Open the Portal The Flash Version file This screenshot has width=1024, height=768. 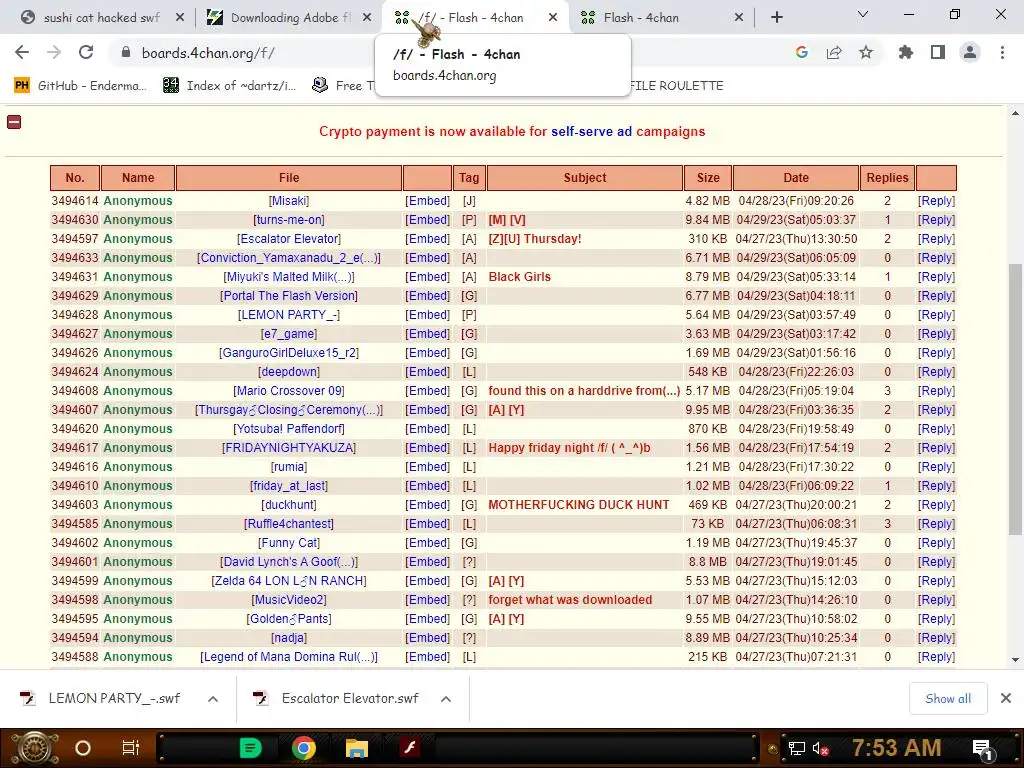click(289, 296)
